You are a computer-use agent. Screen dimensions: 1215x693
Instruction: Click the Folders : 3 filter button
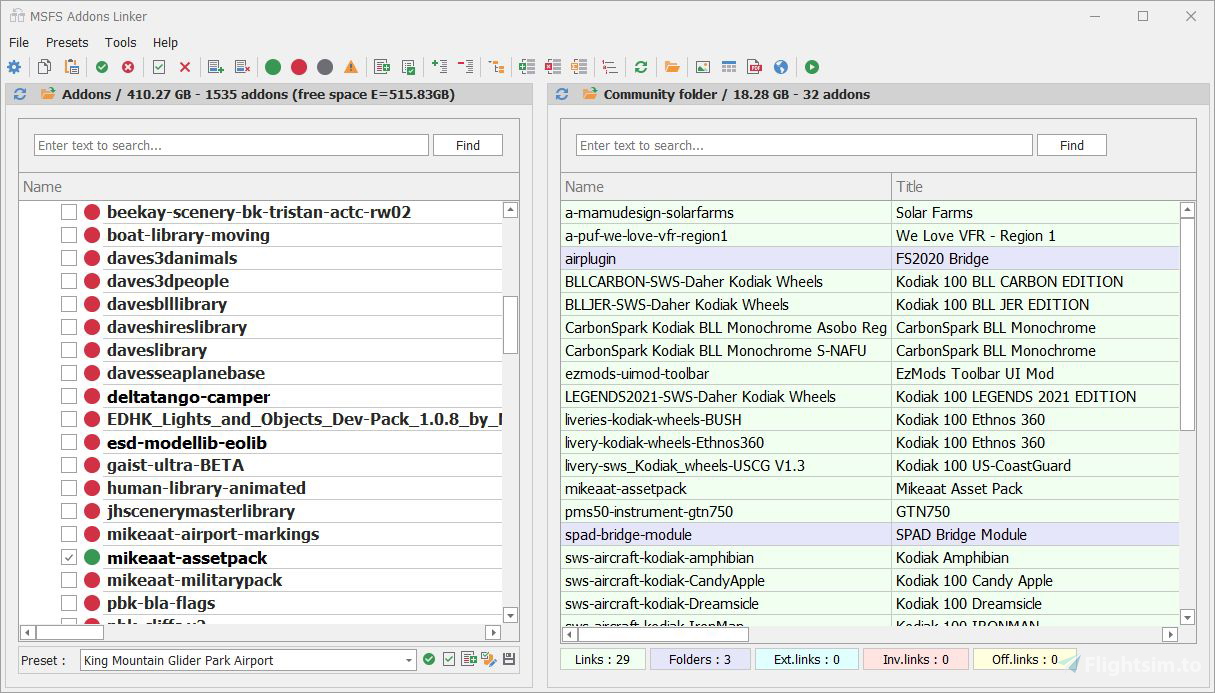coord(699,659)
